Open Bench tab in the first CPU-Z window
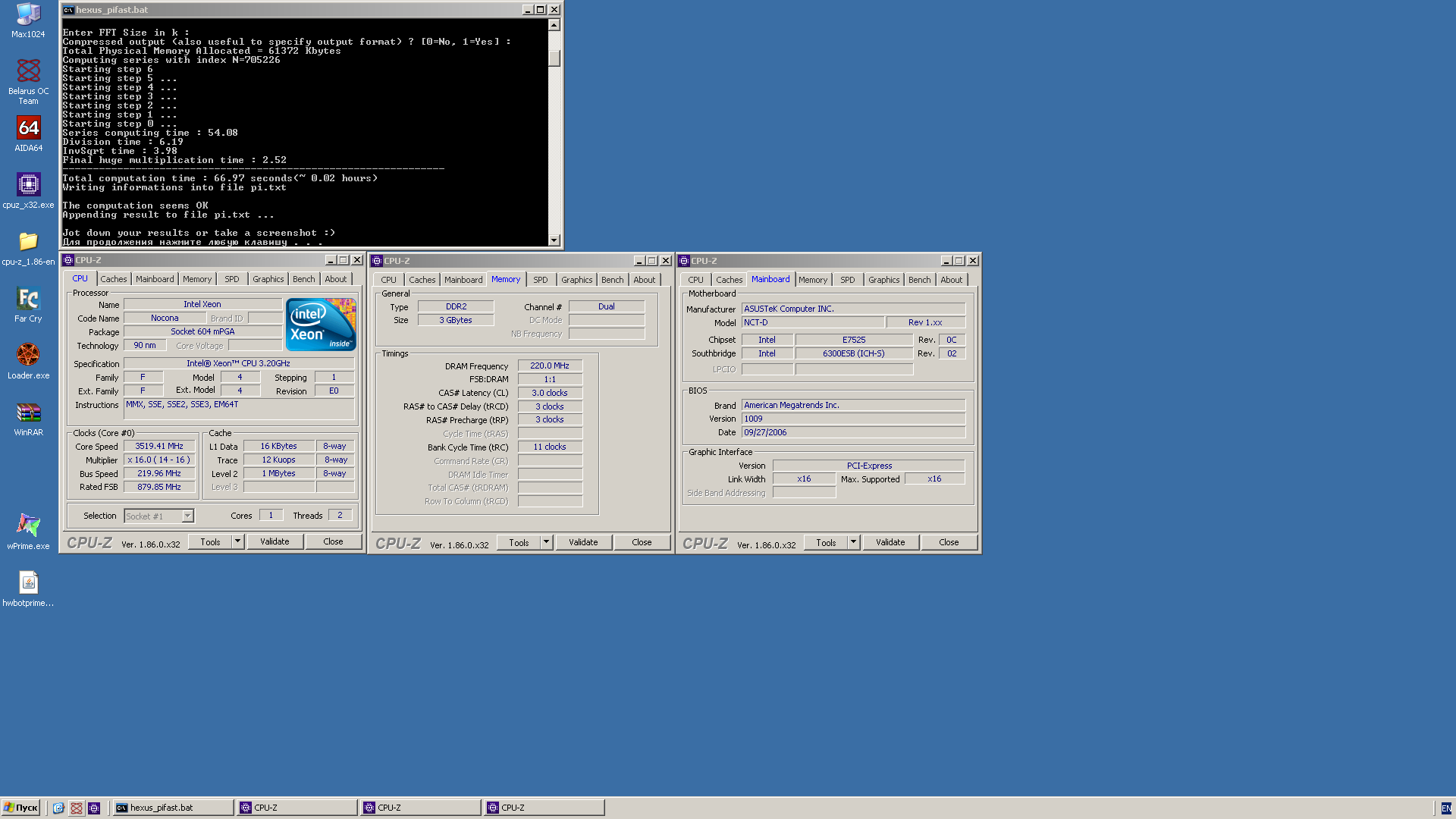Image resolution: width=1456 pixels, height=819 pixels. (x=304, y=279)
